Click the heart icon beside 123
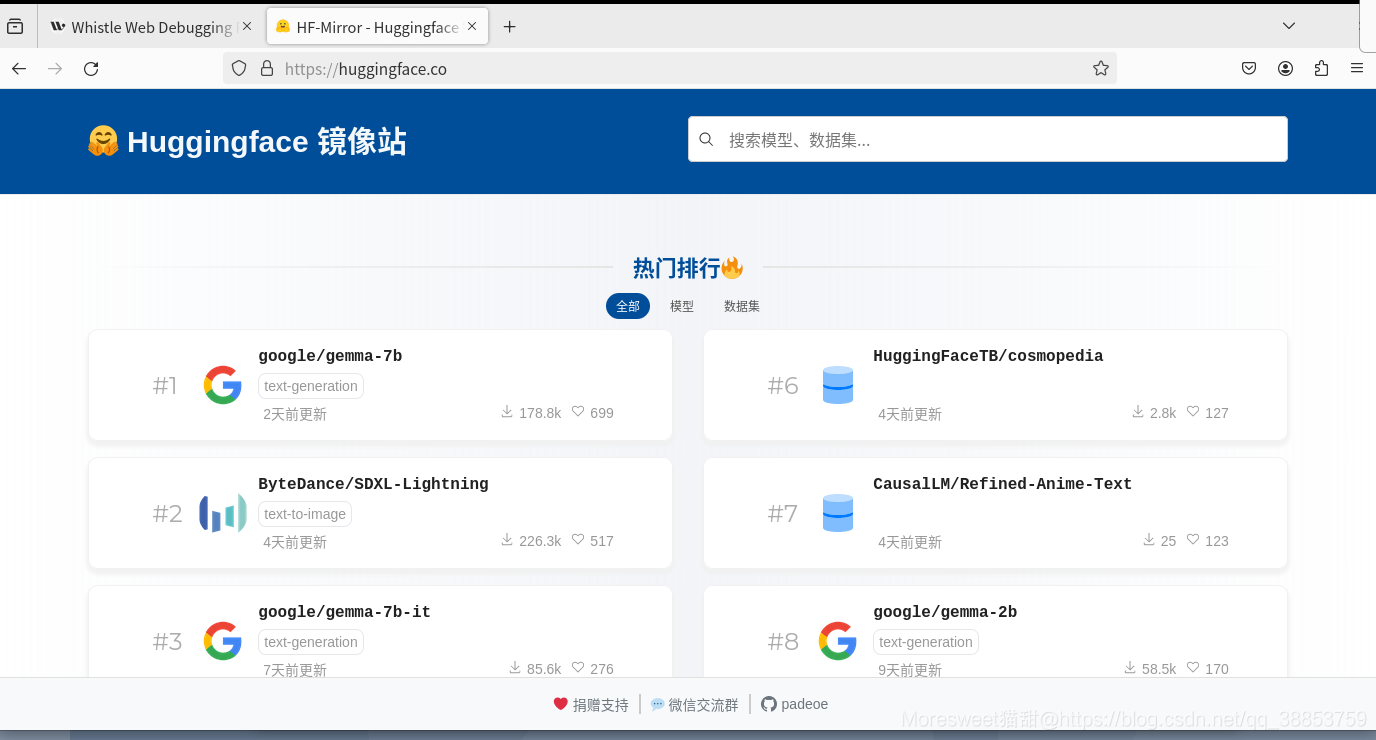The height and width of the screenshot is (740, 1376). 1193,540
